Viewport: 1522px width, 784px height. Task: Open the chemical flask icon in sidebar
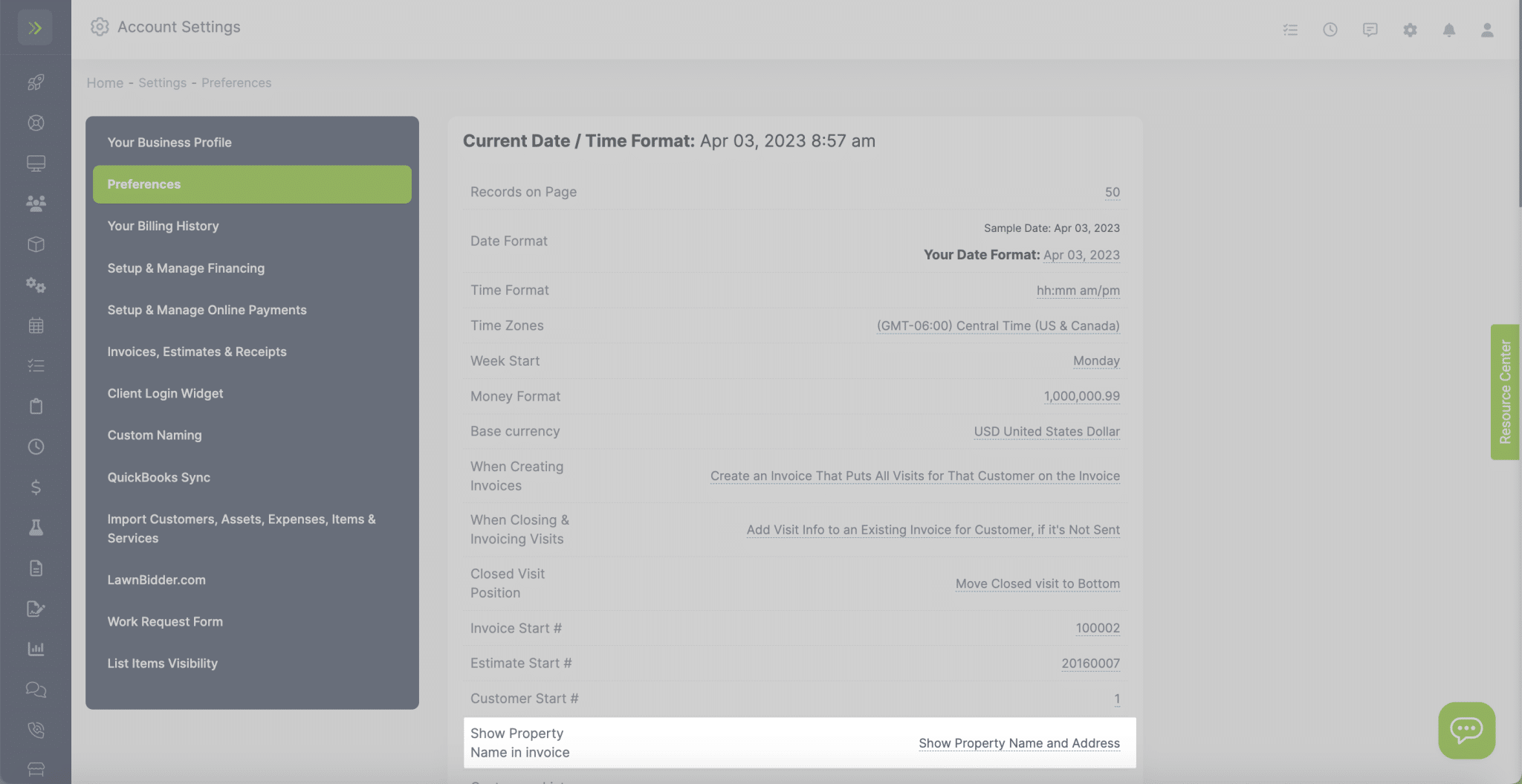pyautogui.click(x=35, y=528)
